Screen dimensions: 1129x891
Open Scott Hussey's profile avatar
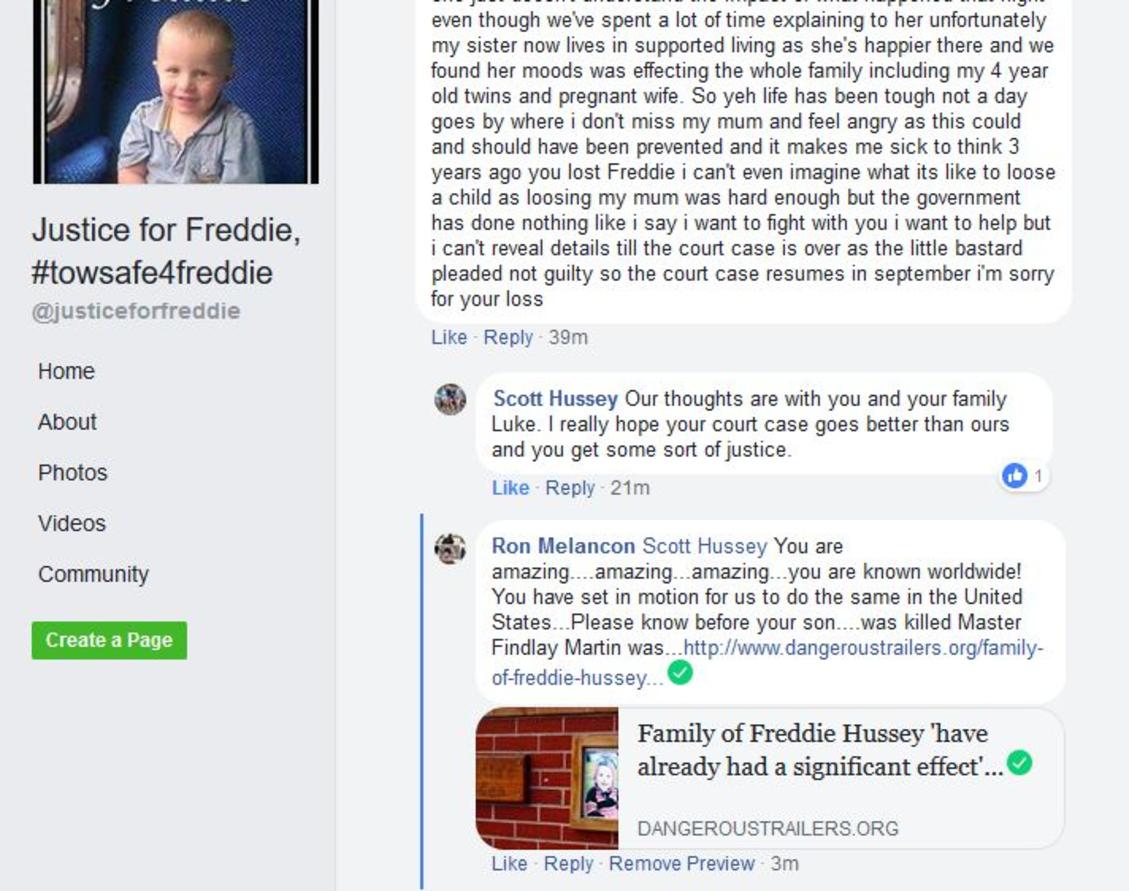coord(450,399)
